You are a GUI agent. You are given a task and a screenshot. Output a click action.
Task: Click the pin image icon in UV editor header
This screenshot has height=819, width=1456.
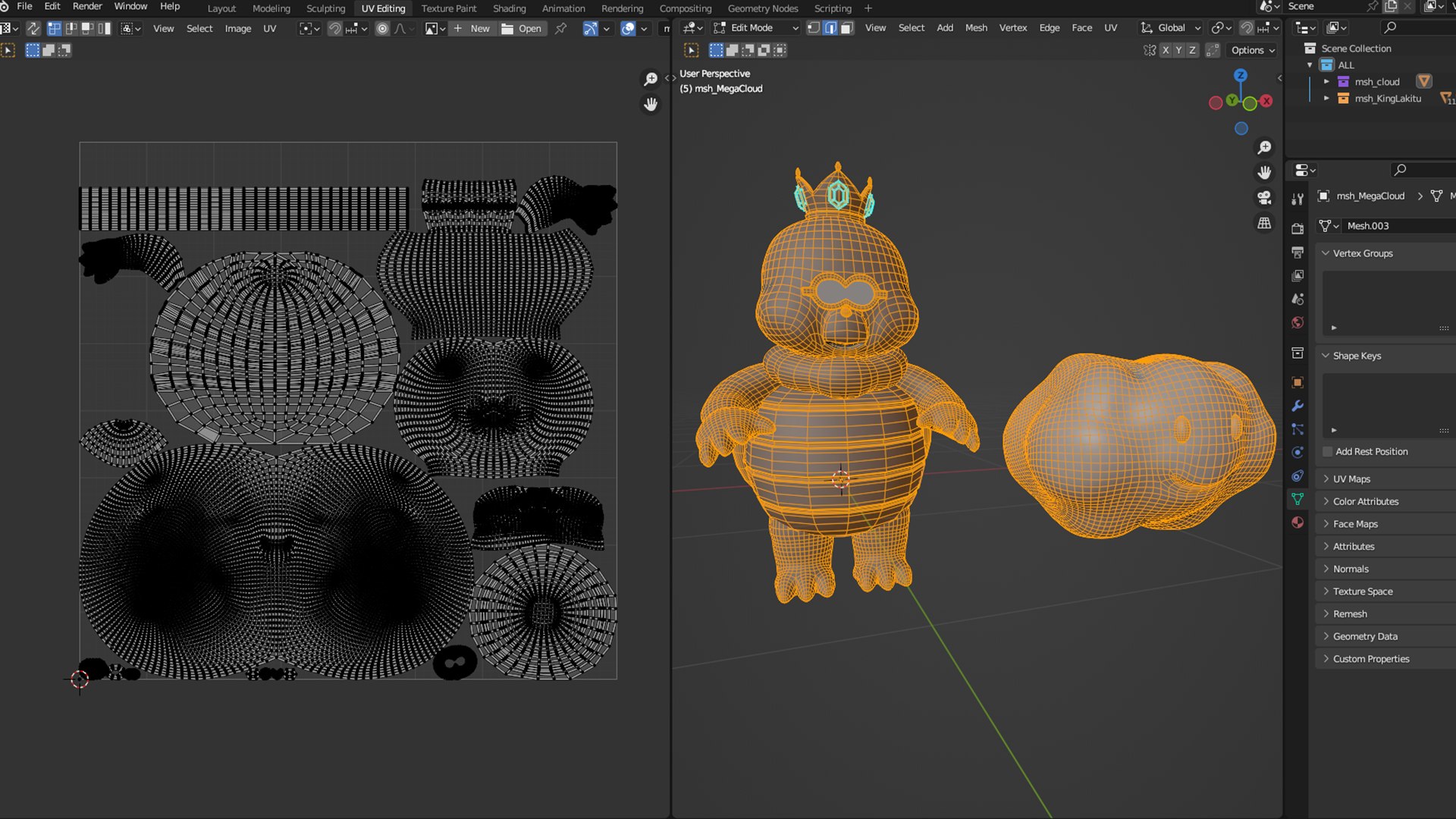[x=561, y=29]
